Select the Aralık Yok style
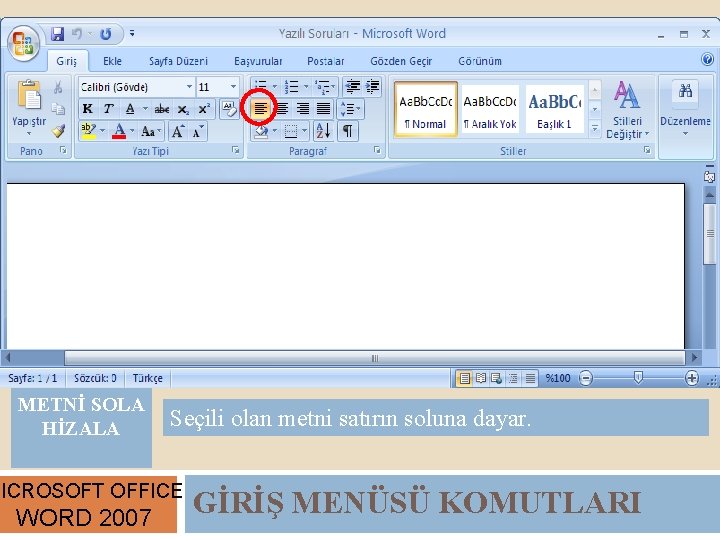Screen dimensions: 720x540 click(490, 110)
